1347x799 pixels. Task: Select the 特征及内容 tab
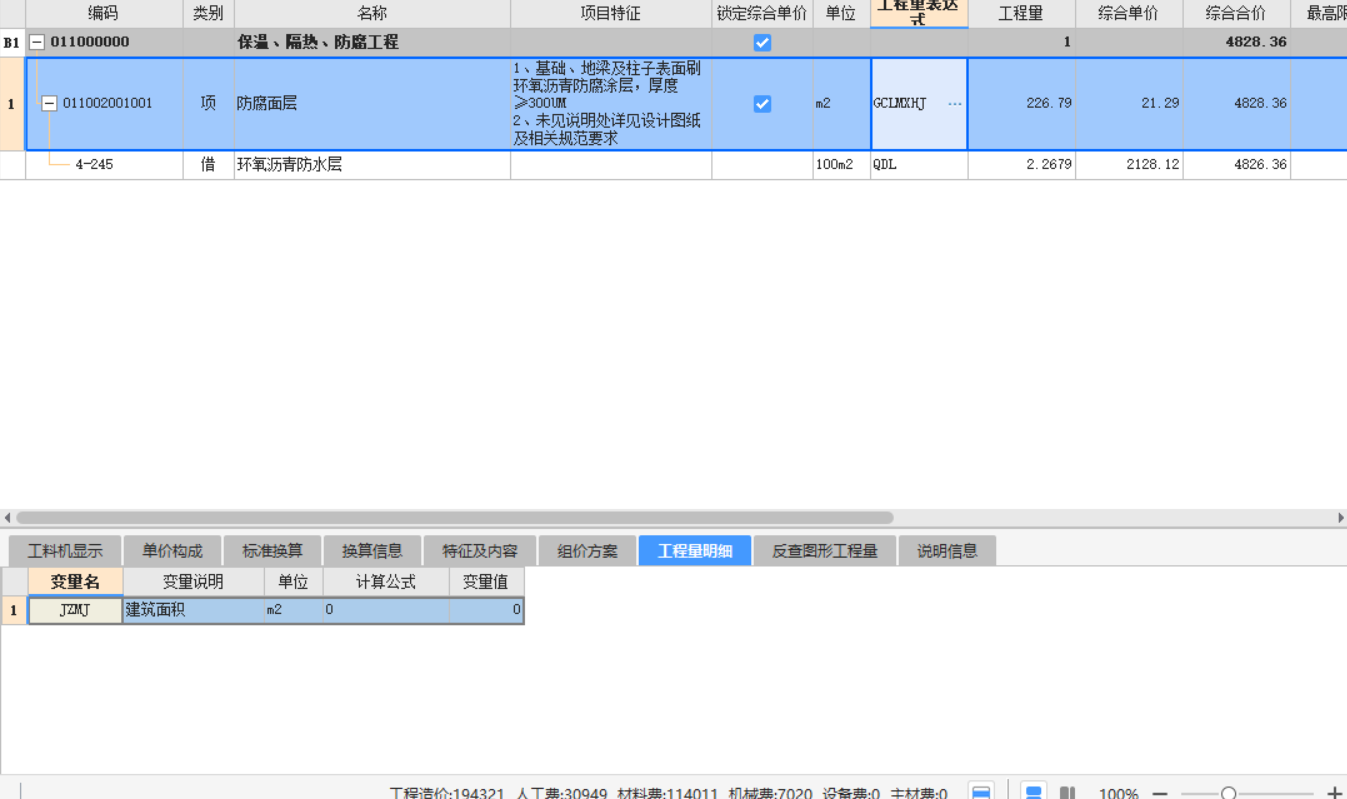coord(480,551)
